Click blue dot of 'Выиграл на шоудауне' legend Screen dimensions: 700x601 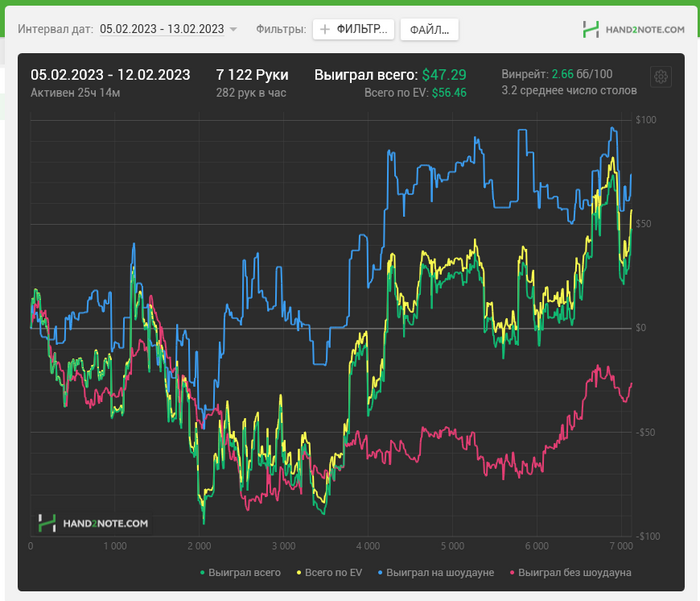click(380, 572)
